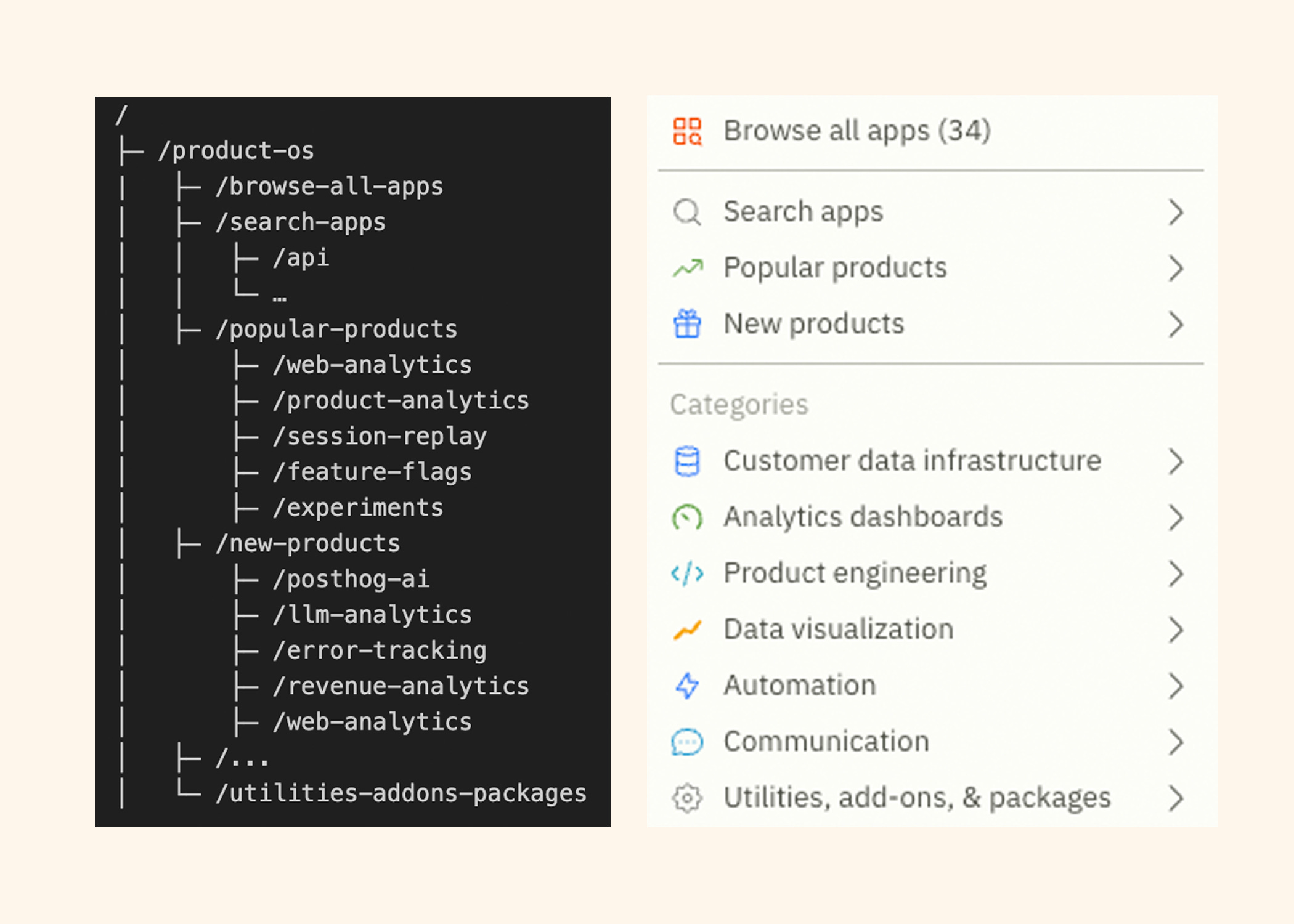
Task: Click the Search apps magnifier icon
Action: [x=686, y=213]
